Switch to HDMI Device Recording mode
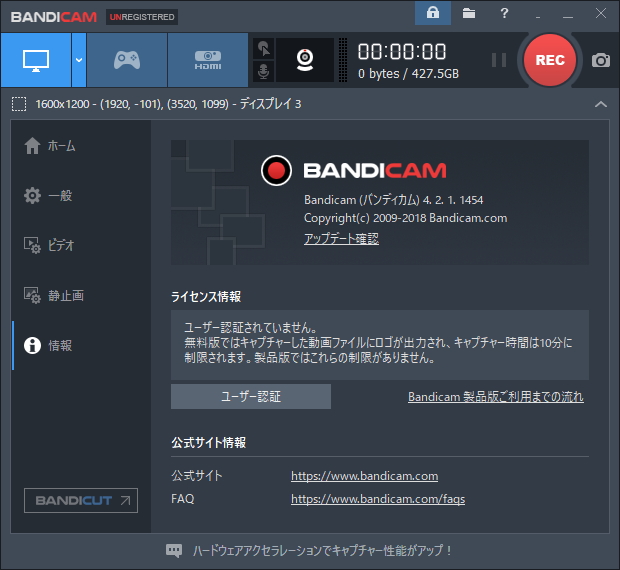This screenshot has height=570, width=620. tap(208, 60)
